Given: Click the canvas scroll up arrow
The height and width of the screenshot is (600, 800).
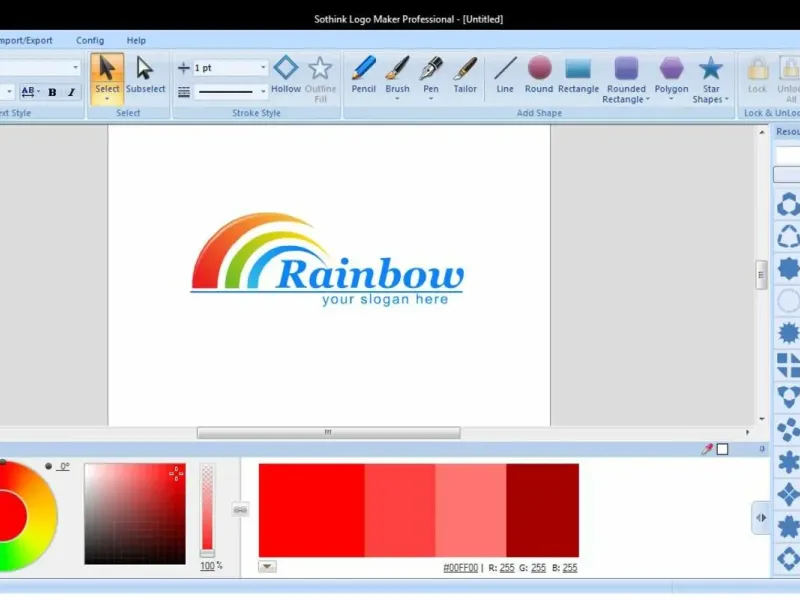Looking at the screenshot, I should (762, 132).
